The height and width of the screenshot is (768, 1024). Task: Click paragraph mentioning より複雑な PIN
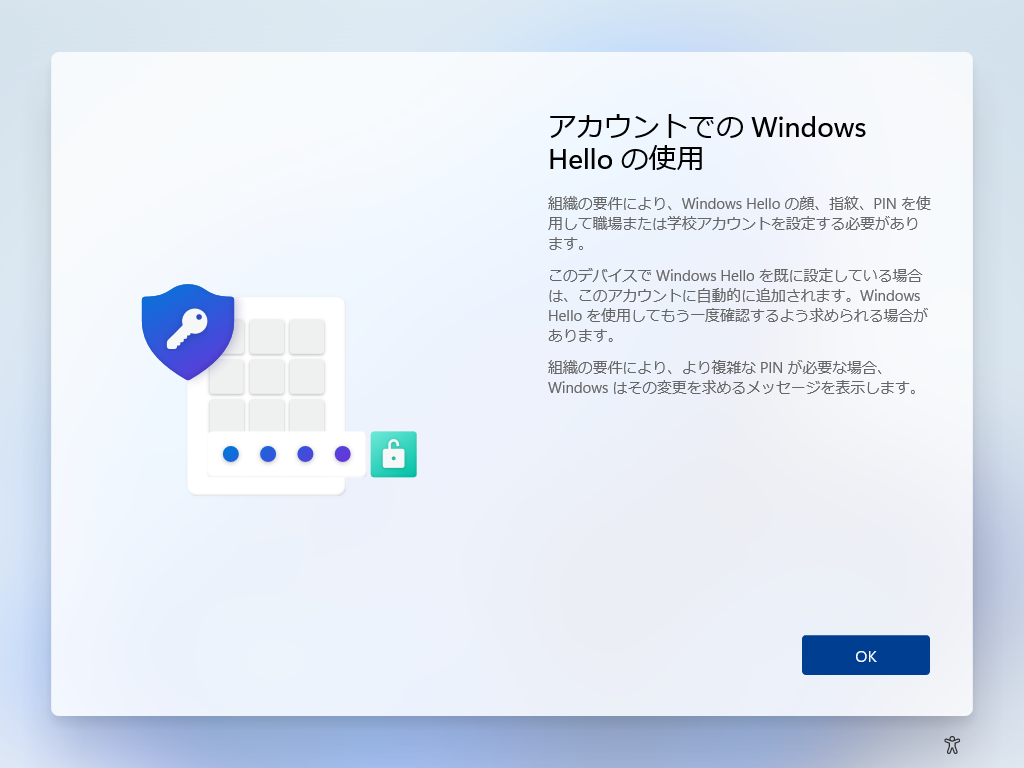point(734,377)
